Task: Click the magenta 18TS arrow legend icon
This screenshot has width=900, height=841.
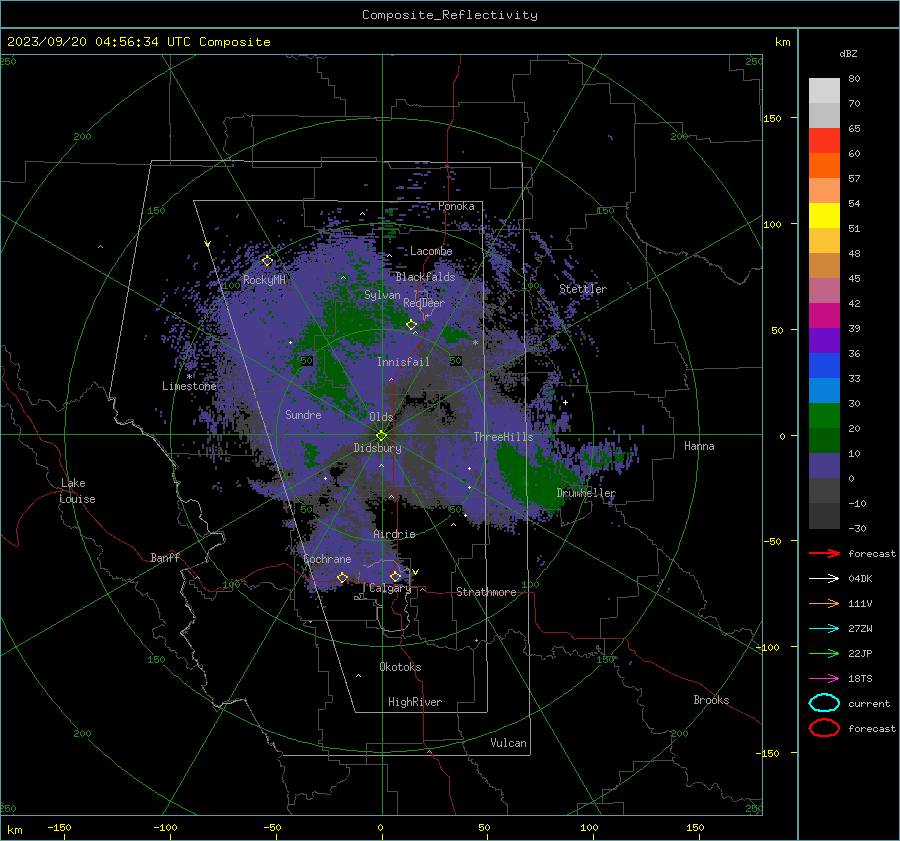Action: click(824, 679)
